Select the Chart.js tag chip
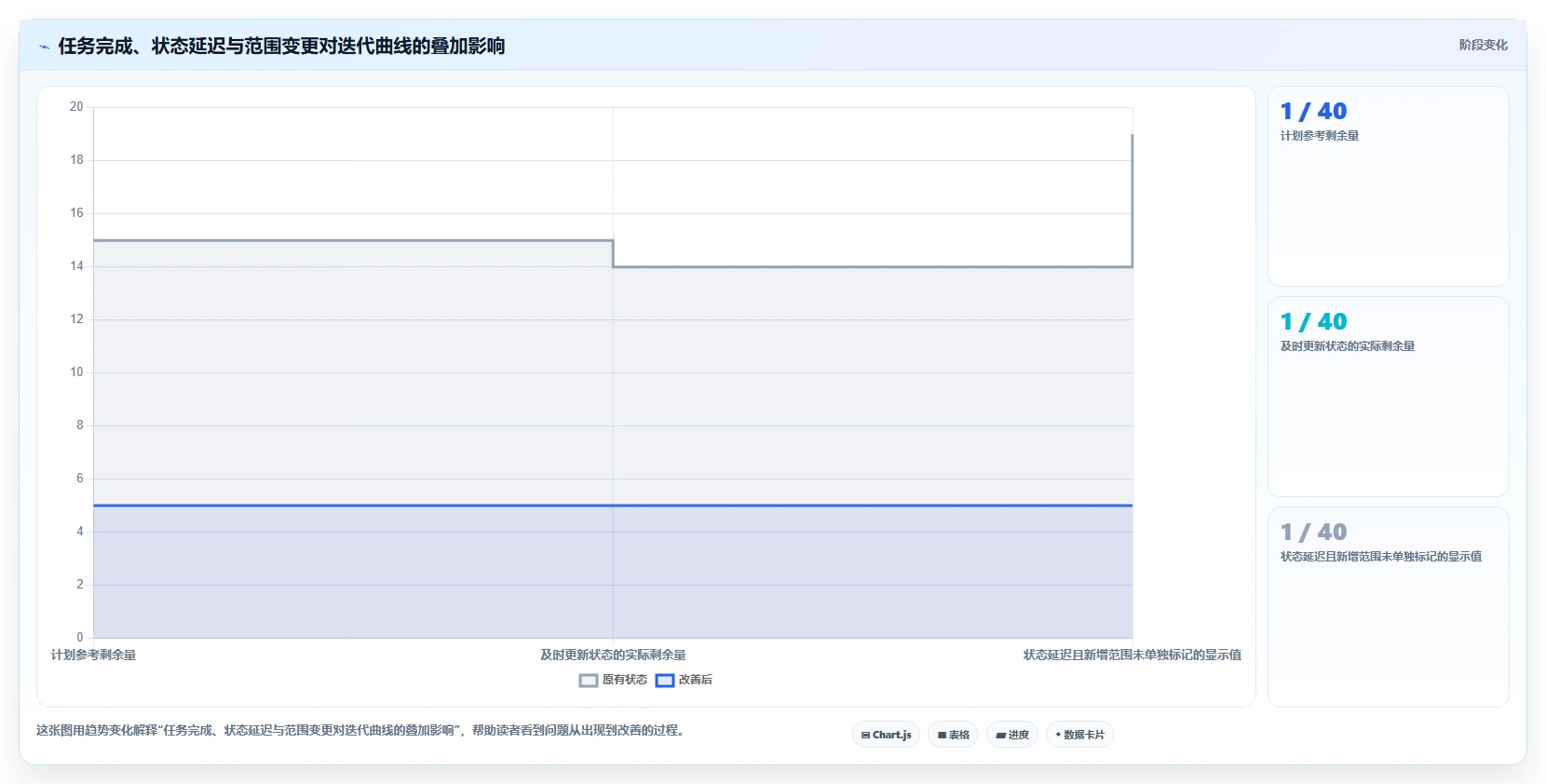 pos(886,735)
